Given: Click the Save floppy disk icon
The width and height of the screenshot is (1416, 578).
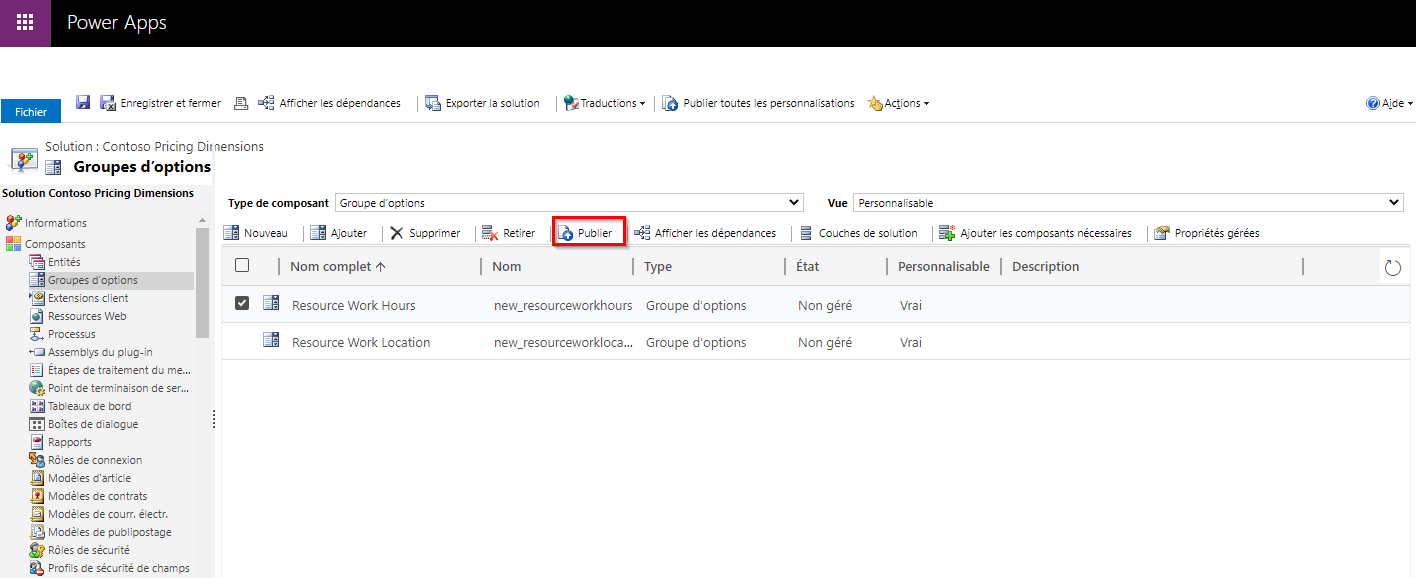Looking at the screenshot, I should 83,103.
